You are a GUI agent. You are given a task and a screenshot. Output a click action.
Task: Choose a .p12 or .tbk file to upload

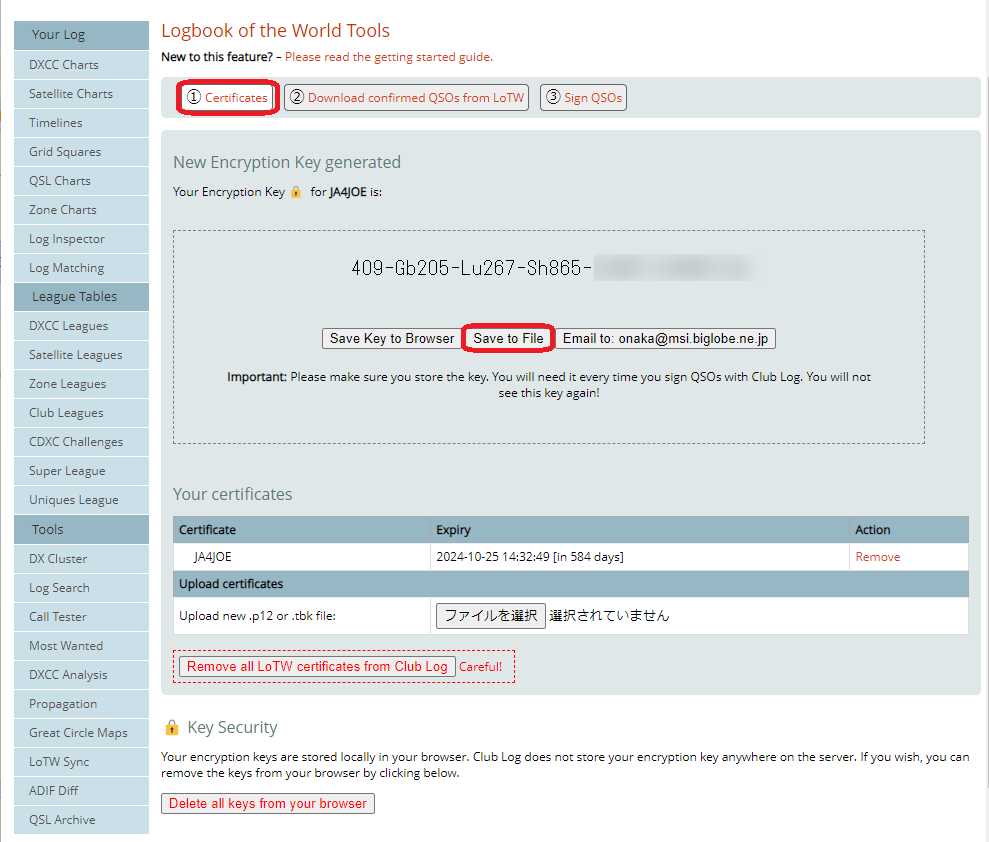pyautogui.click(x=491, y=616)
